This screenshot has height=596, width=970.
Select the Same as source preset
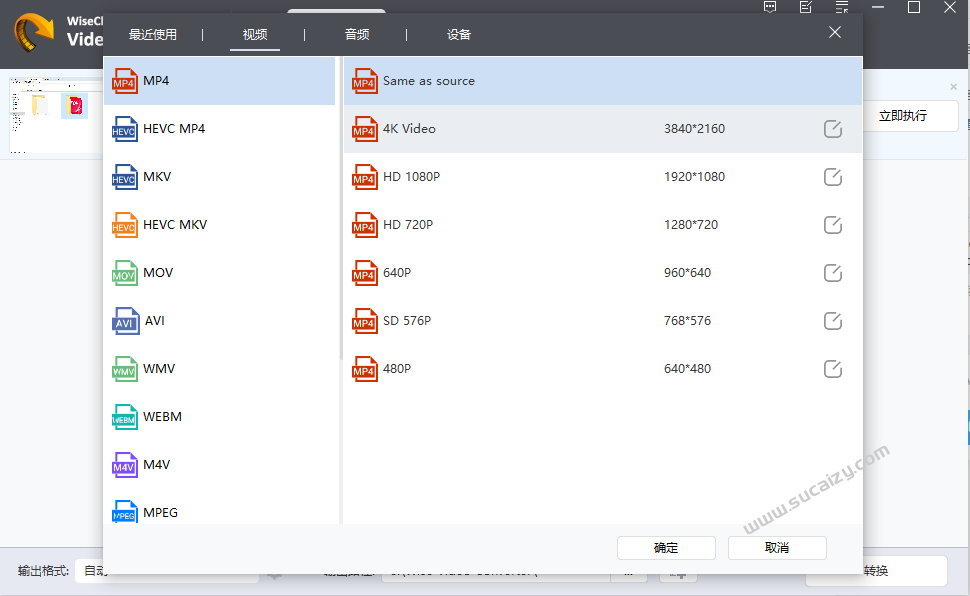click(x=602, y=81)
